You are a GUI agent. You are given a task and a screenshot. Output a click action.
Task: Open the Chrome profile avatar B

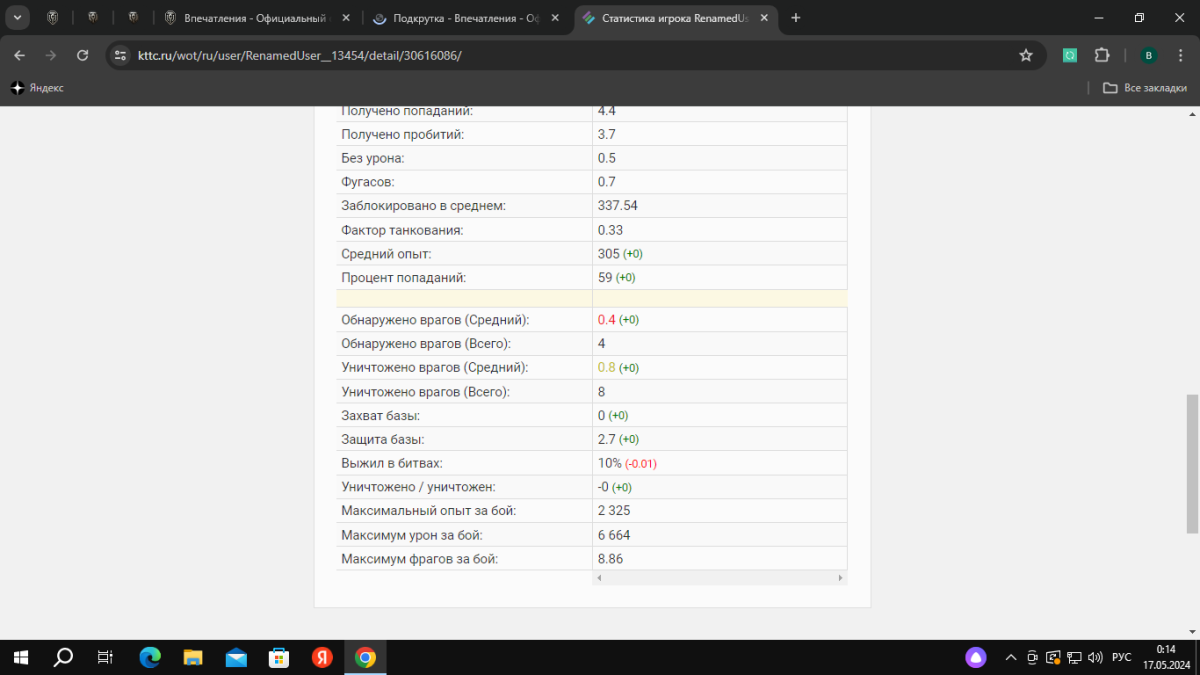(1149, 56)
